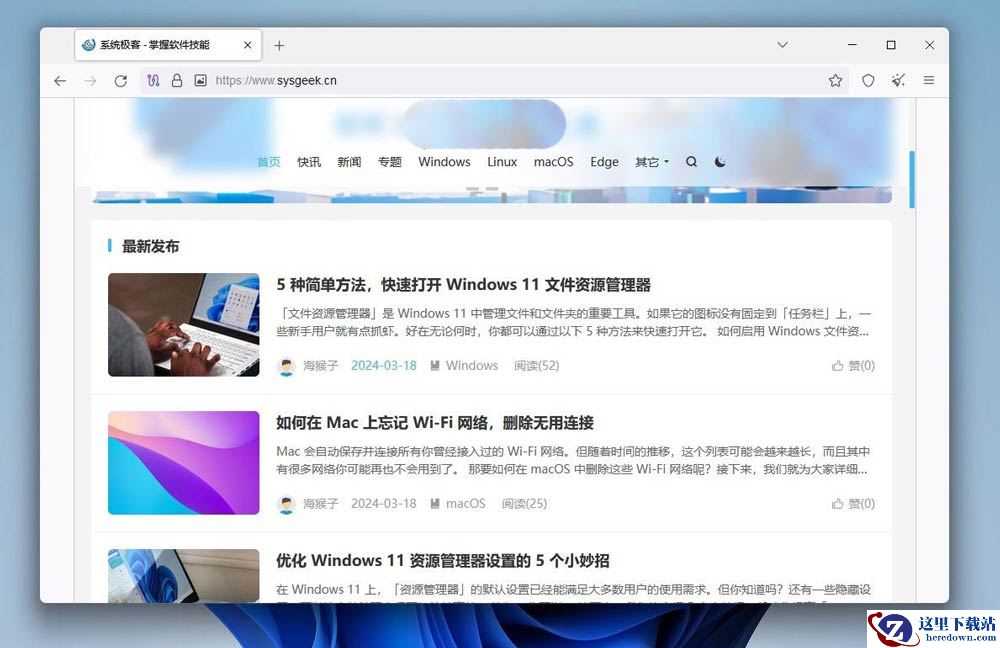The width and height of the screenshot is (1000, 648).
Task: Go to 首页 in site navigation
Action: pyautogui.click(x=268, y=162)
